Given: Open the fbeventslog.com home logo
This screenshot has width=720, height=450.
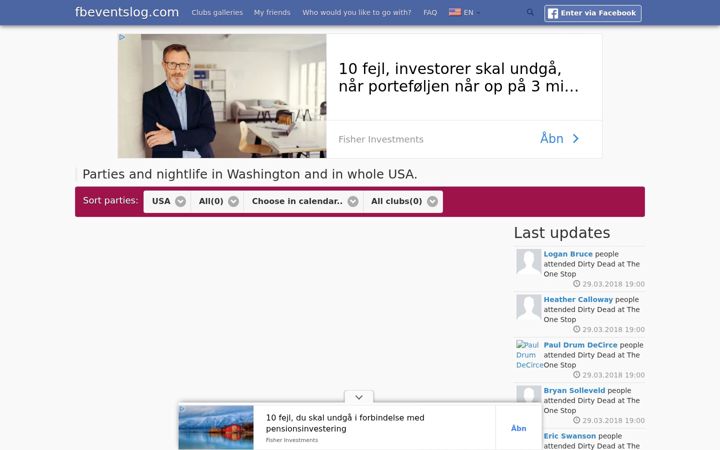Looking at the screenshot, I should tap(127, 12).
